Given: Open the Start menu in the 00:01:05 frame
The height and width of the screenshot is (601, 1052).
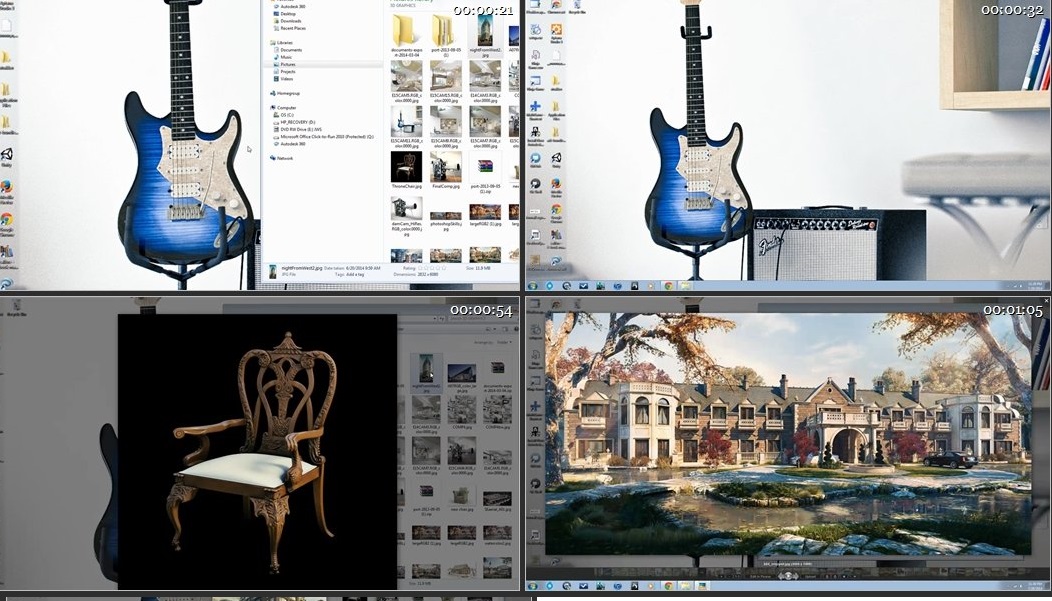Looking at the screenshot, I should click(x=533, y=586).
